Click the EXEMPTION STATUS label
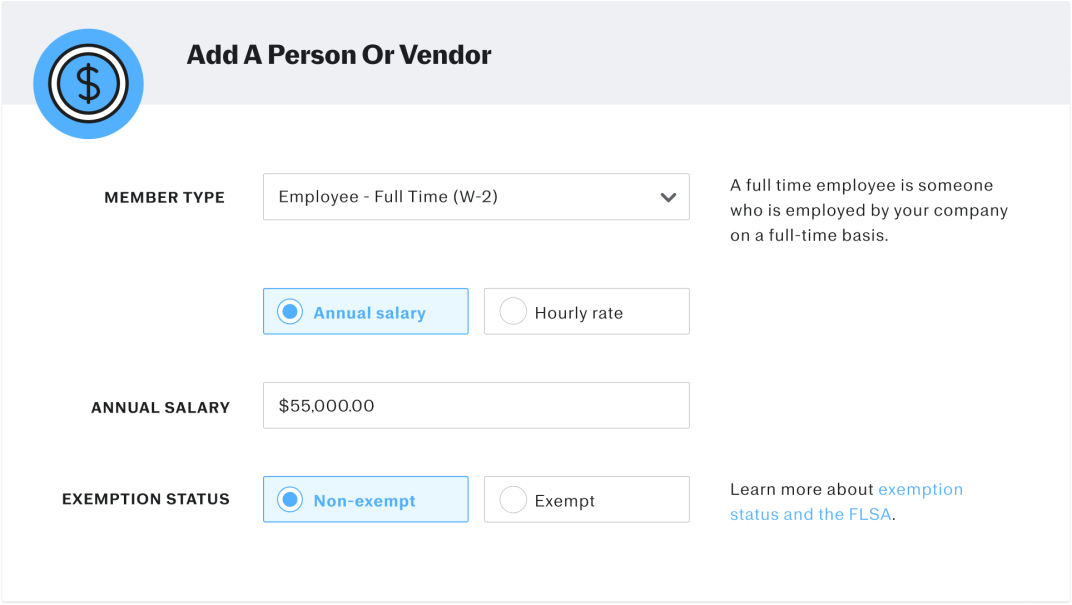Viewport: 1072px width, 605px height. coord(145,499)
